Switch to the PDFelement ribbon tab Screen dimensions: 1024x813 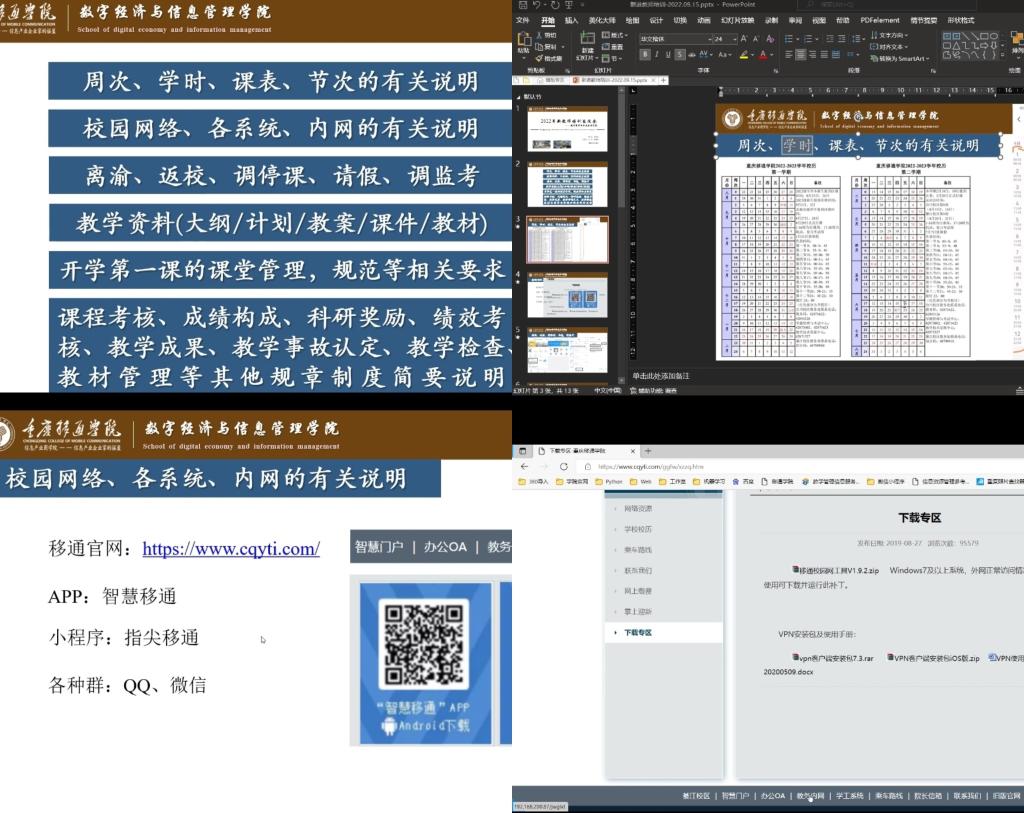(879, 20)
